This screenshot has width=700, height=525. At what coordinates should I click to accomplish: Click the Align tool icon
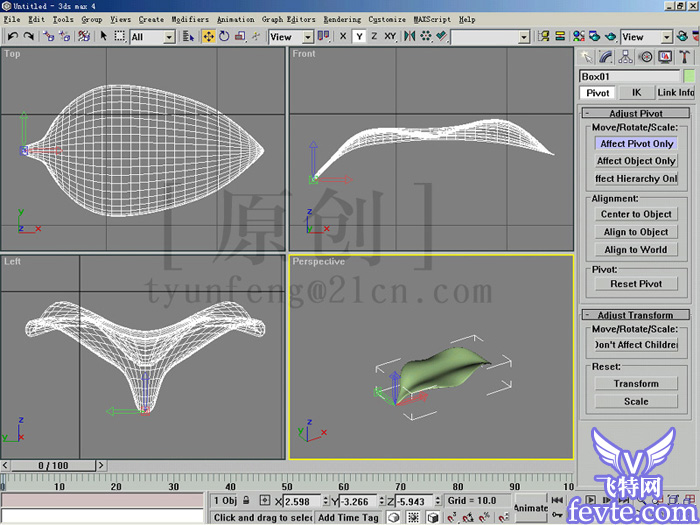(x=442, y=36)
